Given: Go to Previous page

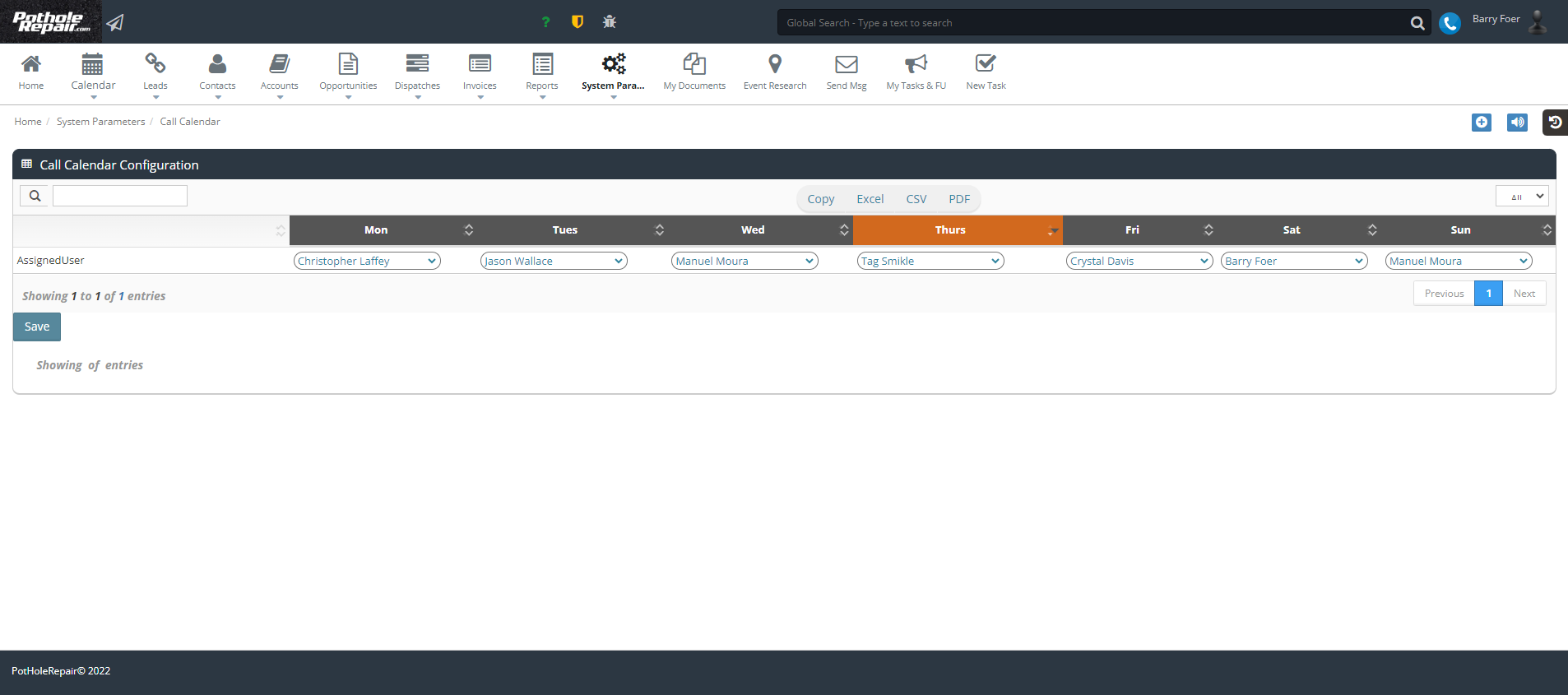Looking at the screenshot, I should click(x=1444, y=294).
